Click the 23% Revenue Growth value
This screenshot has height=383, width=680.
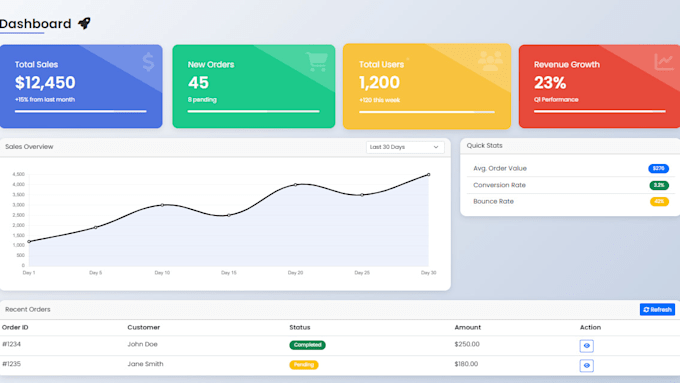coord(550,82)
